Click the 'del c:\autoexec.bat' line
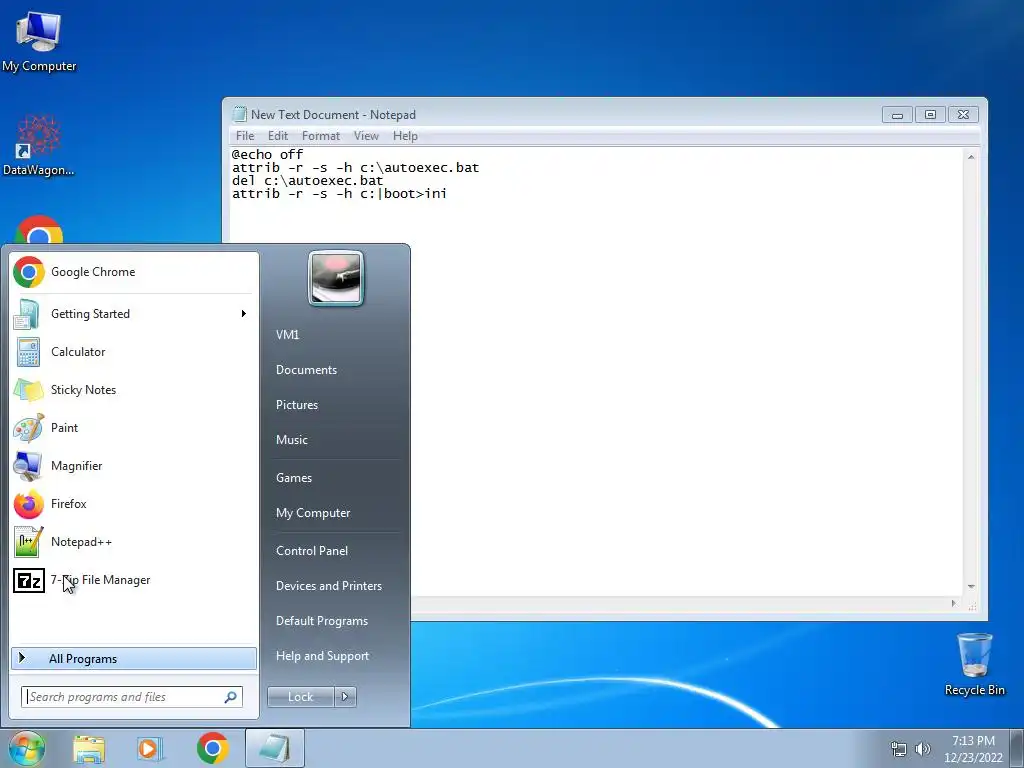The image size is (1024, 768). [x=308, y=181]
